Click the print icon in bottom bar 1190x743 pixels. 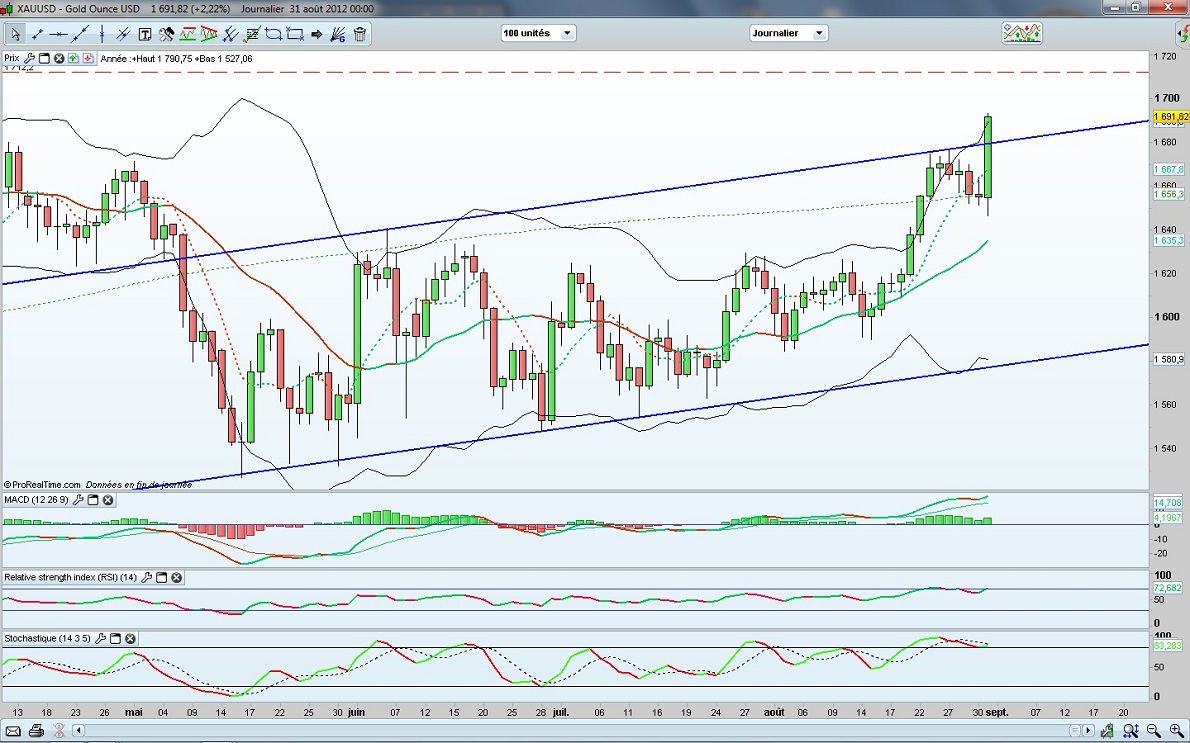click(x=36, y=731)
